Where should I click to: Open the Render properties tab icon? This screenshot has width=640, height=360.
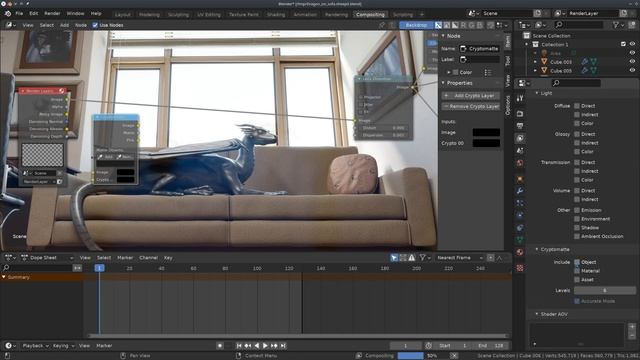click(520, 113)
